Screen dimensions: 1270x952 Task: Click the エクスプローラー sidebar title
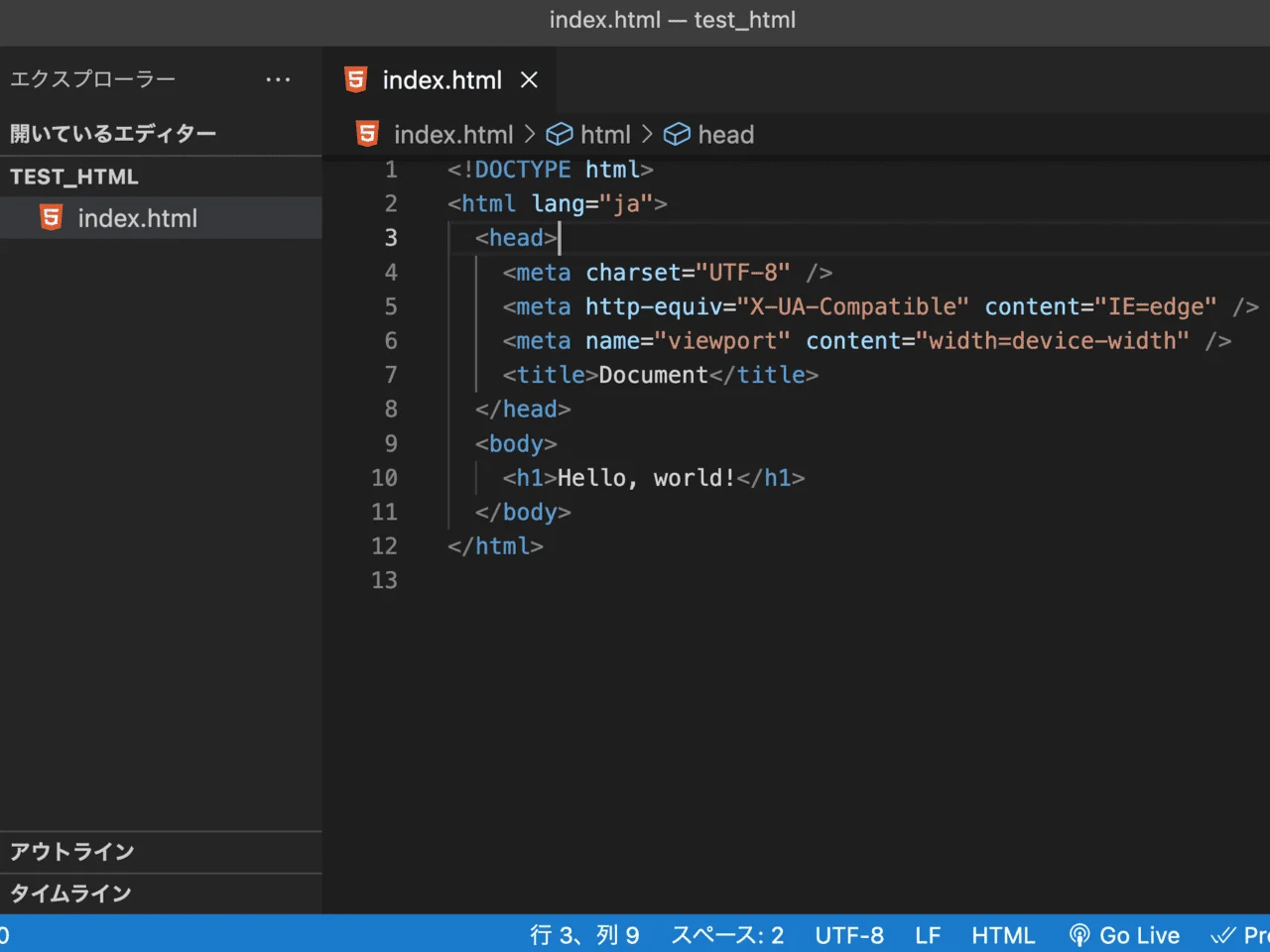tap(93, 79)
